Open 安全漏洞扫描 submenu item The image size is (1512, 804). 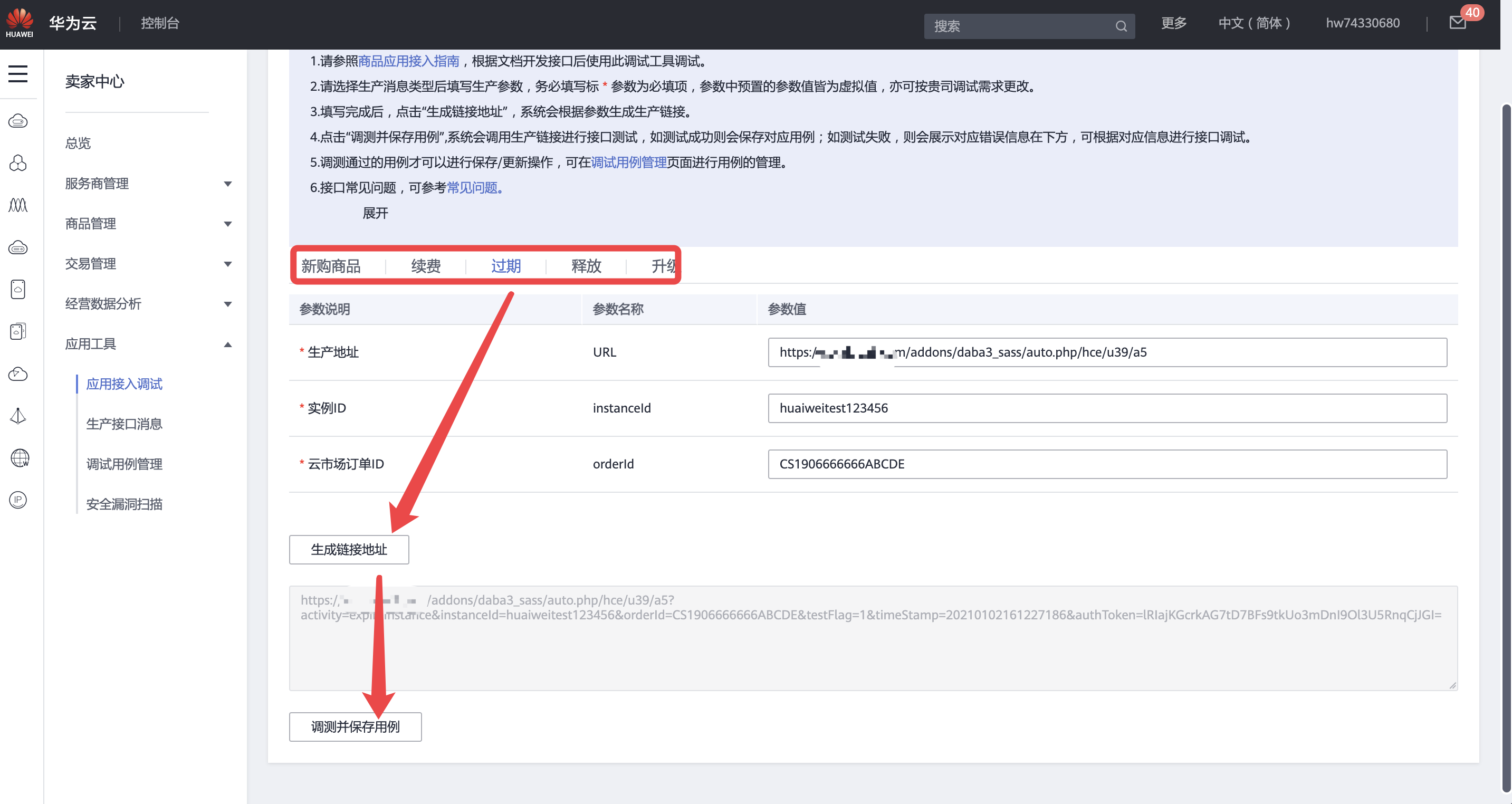point(125,505)
